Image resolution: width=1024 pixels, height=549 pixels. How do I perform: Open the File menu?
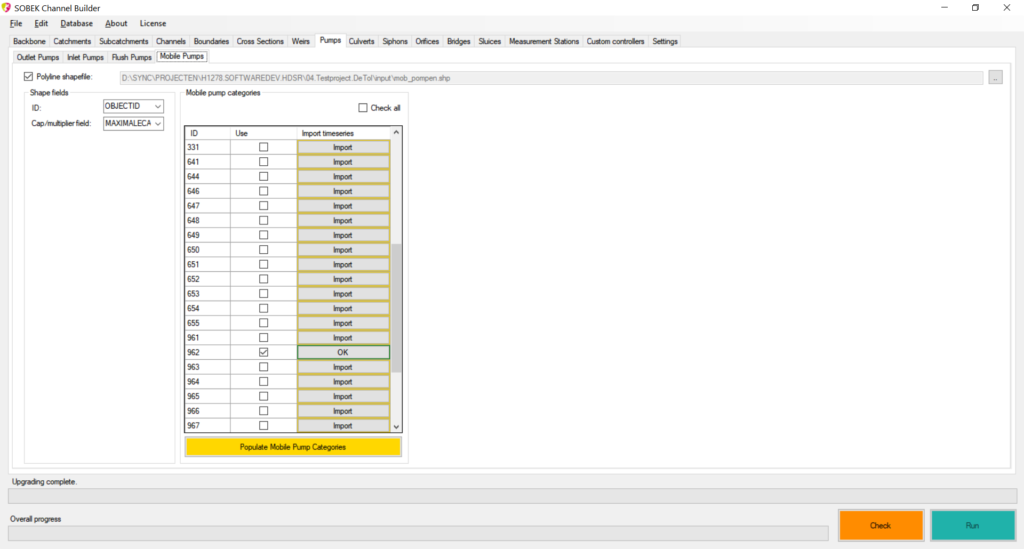tap(16, 23)
